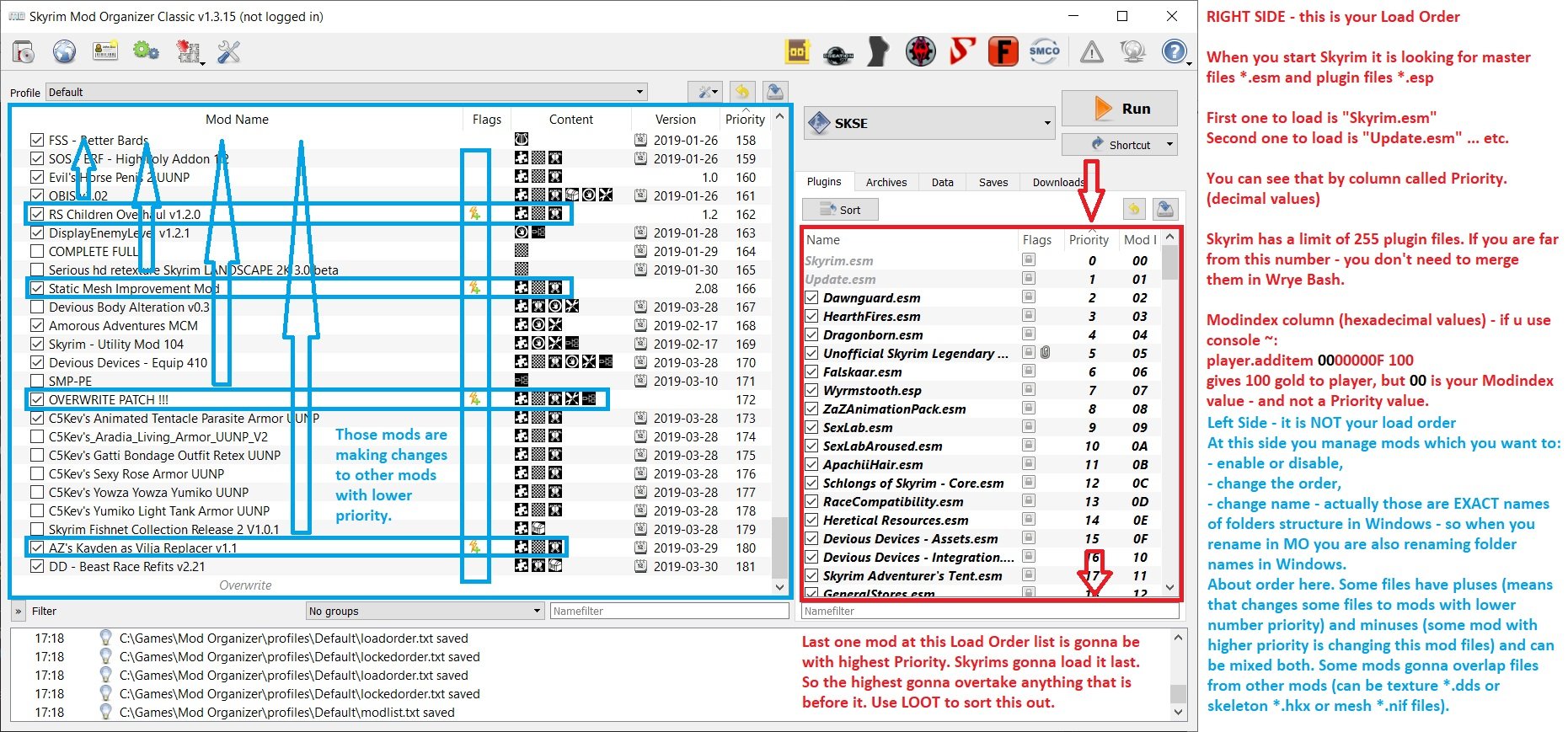Switch to the Plugins tab

tap(824, 182)
